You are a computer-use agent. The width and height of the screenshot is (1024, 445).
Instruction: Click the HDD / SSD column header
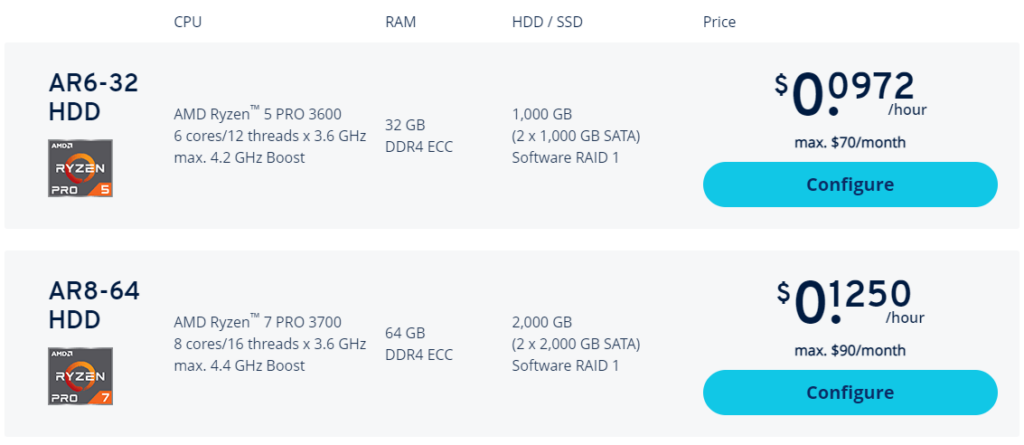click(547, 22)
